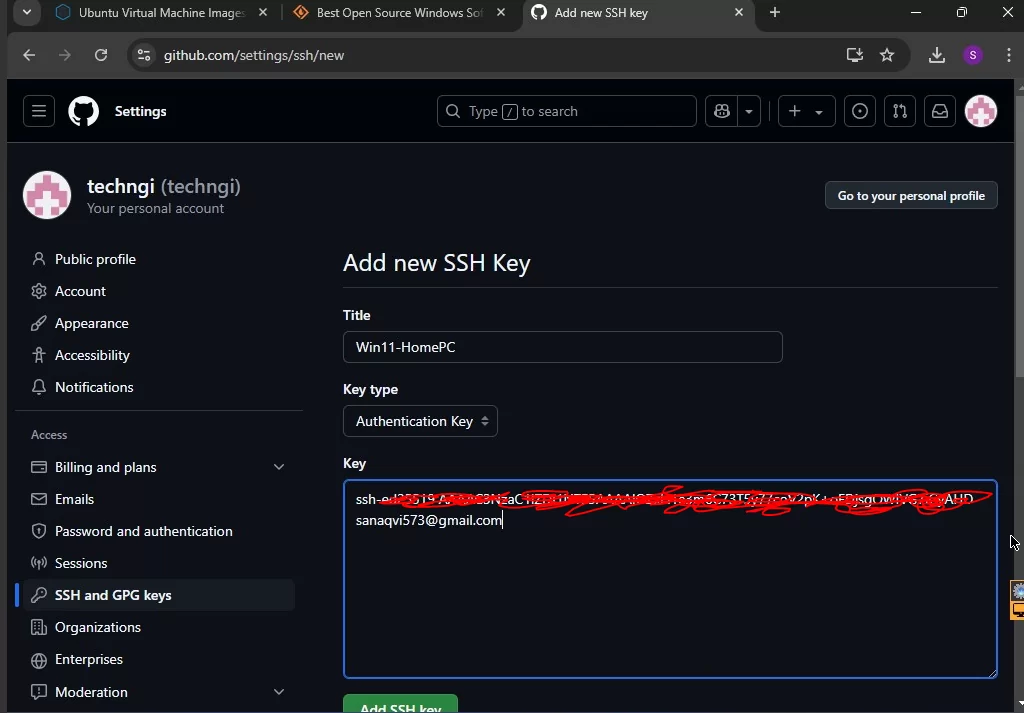View site information icon in address bar
This screenshot has width=1024, height=713.
click(x=144, y=55)
